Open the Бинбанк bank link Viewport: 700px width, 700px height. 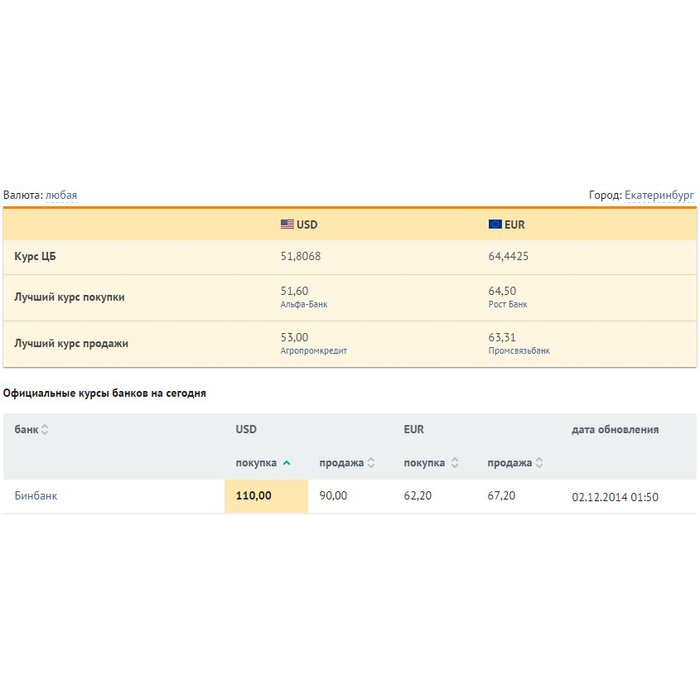[36, 496]
